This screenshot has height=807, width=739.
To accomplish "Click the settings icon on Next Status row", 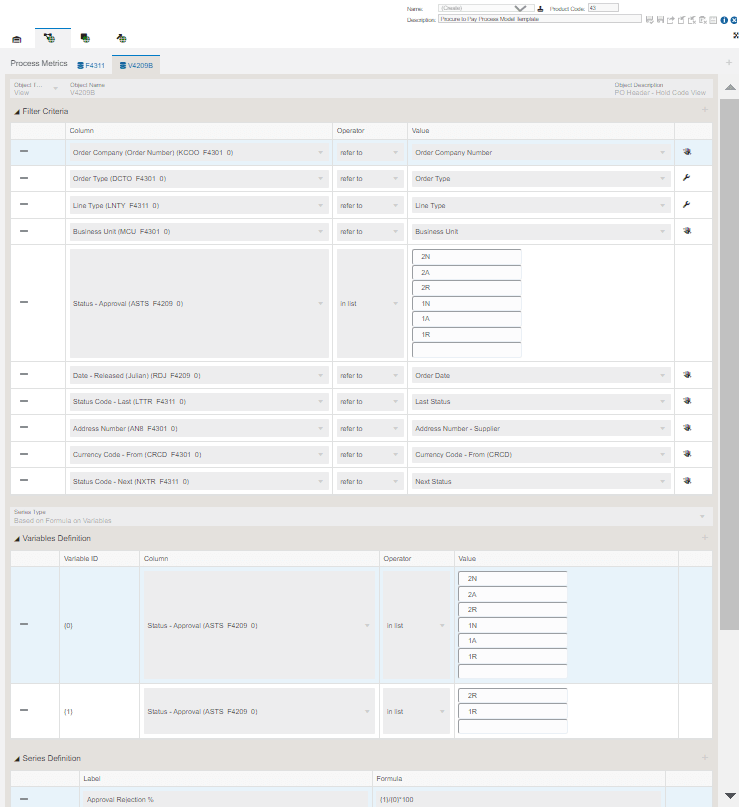I will click(x=687, y=481).
